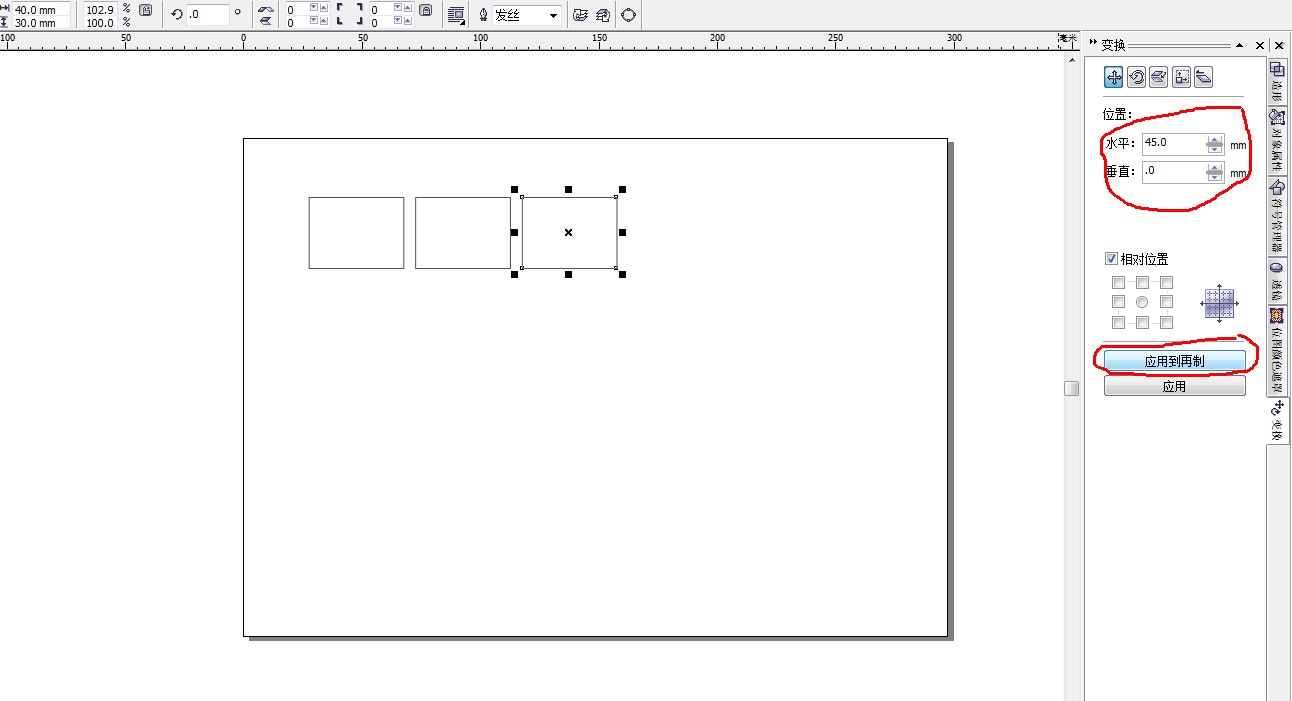Click the vertical scrollbar thumb
The height and width of the screenshot is (701, 1292).
click(1072, 388)
